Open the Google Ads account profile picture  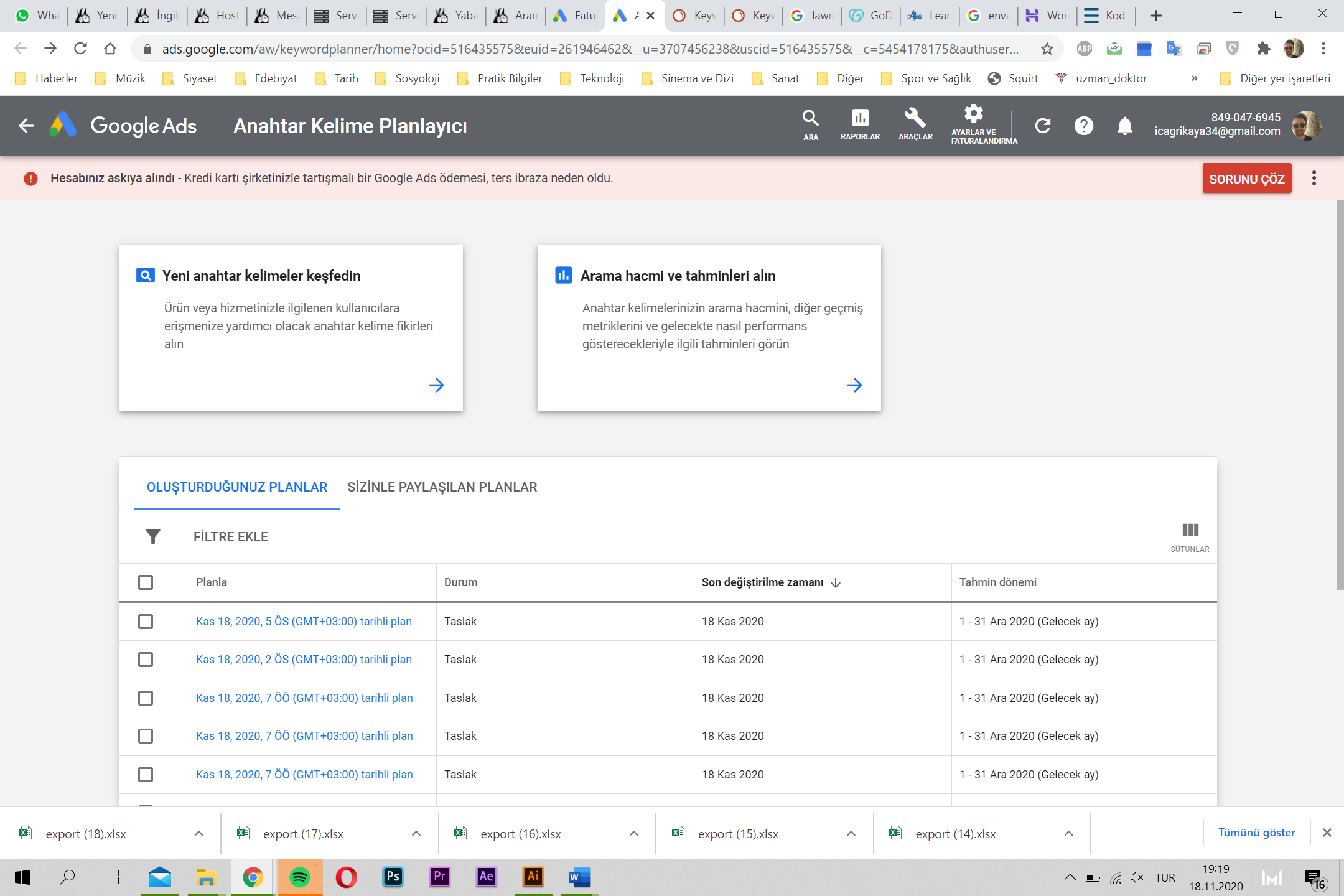[1306, 126]
